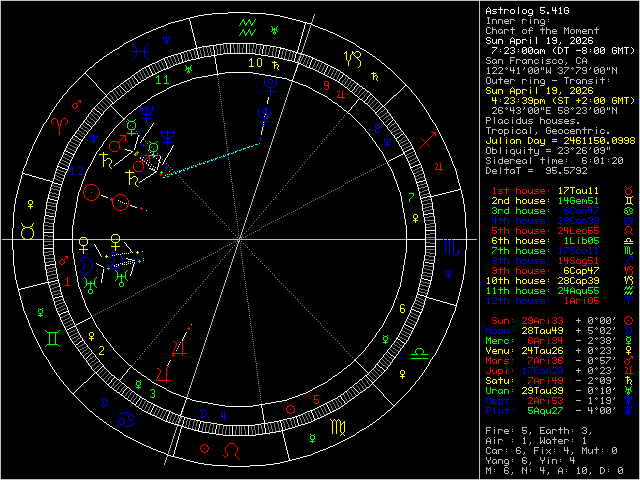Click the green Libra glyph on outer wheel
The width and height of the screenshot is (640, 480).
pyautogui.click(x=422, y=352)
